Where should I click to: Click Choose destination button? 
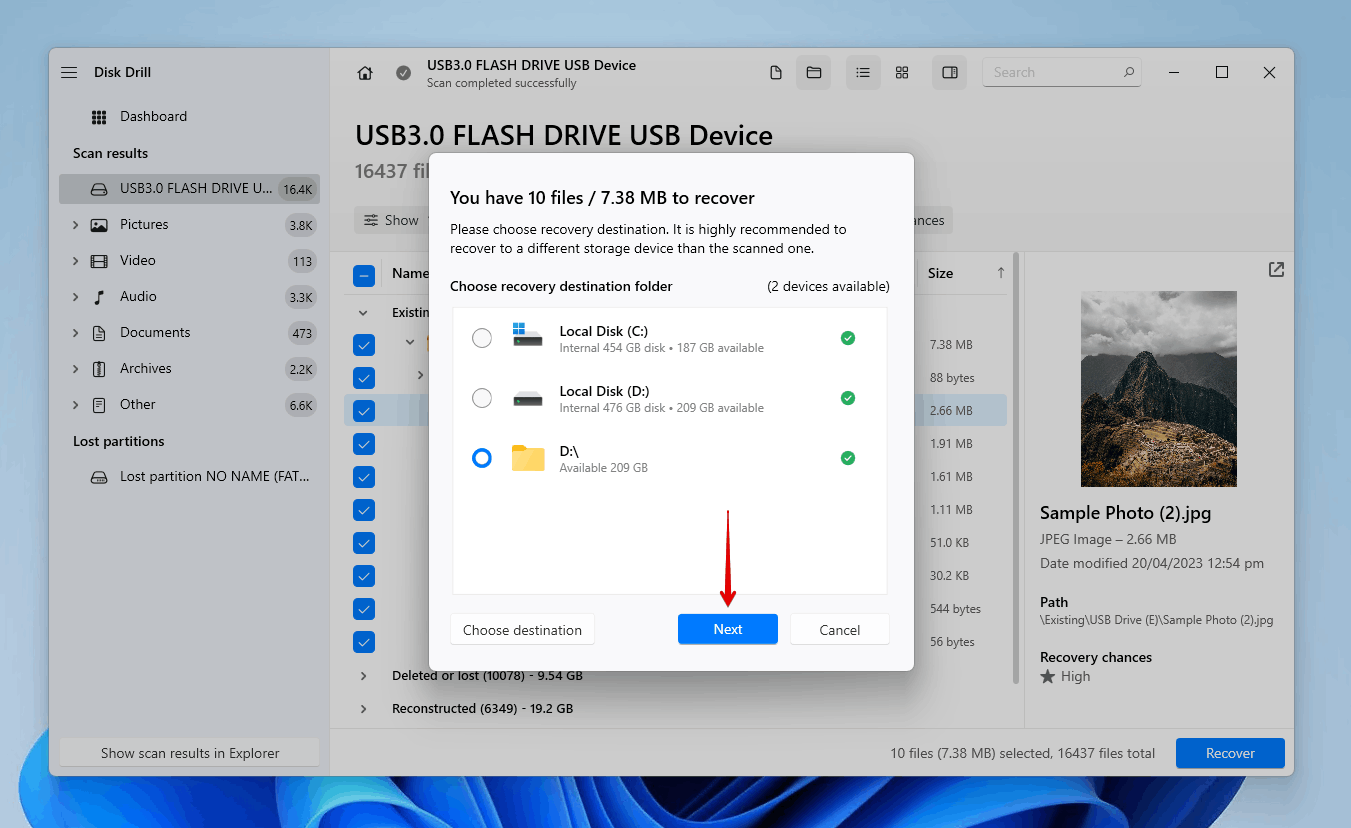522,630
